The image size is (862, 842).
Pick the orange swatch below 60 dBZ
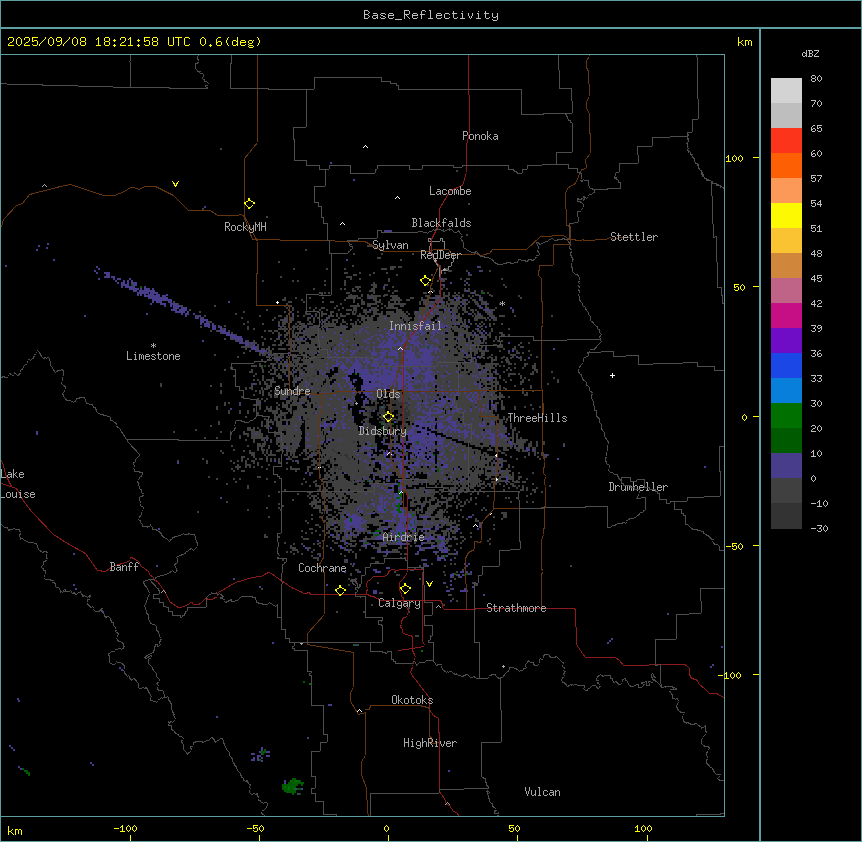[786, 165]
